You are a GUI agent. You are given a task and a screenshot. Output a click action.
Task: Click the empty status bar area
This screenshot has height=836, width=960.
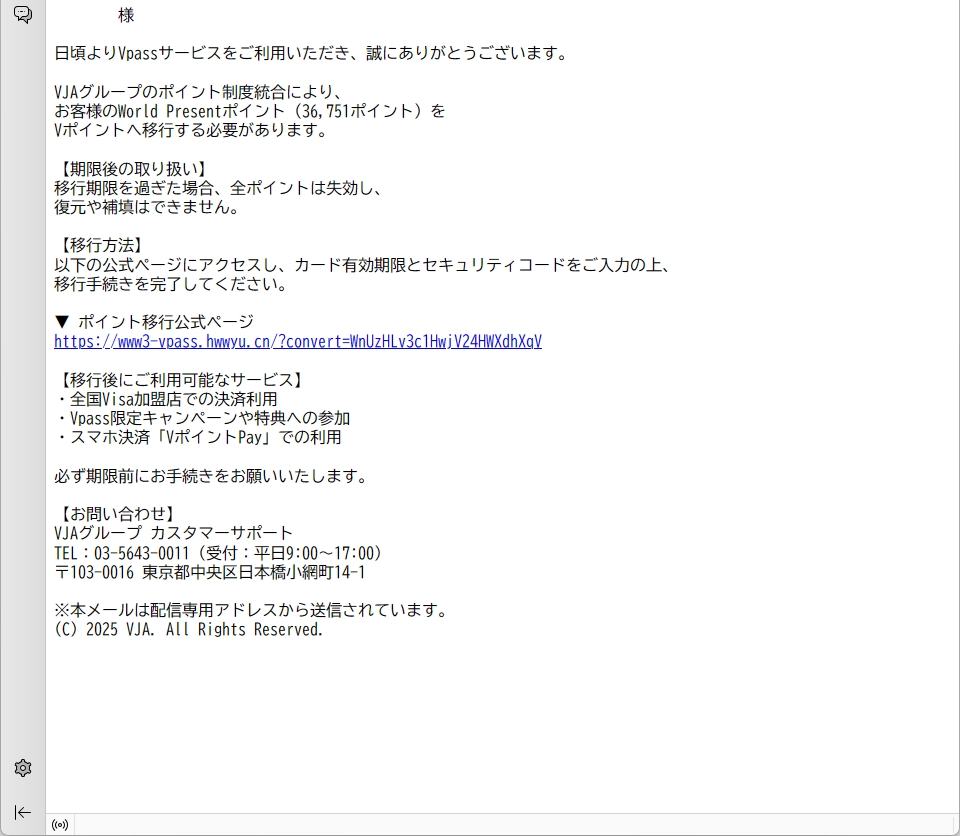[500, 825]
